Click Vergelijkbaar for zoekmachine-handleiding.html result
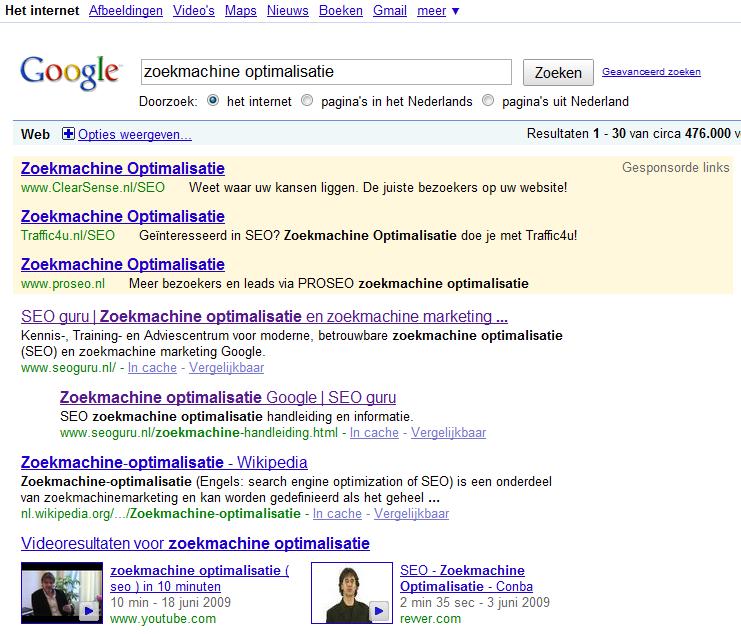This screenshot has height=634, width=741. pyautogui.click(x=448, y=432)
